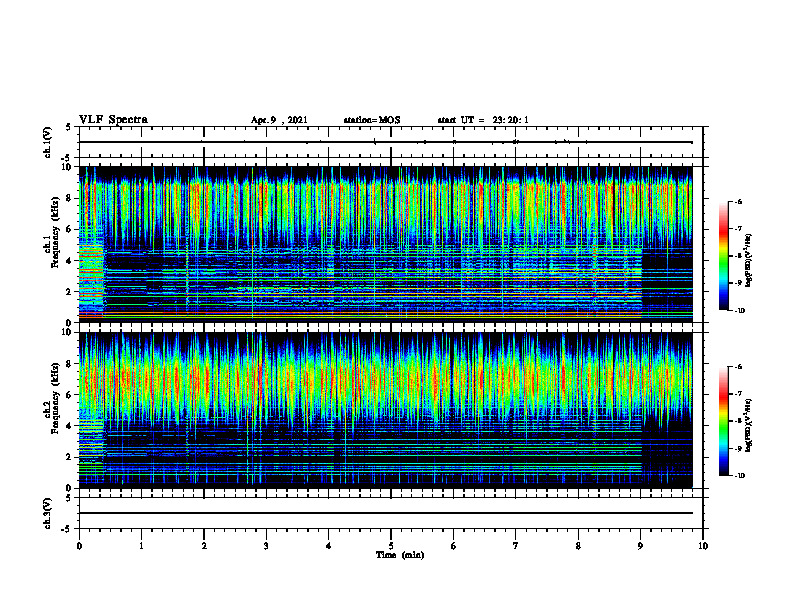Image resolution: width=792 pixels, height=612 pixels.
Task: Click the 'station=MOS' label
Action: (372, 120)
